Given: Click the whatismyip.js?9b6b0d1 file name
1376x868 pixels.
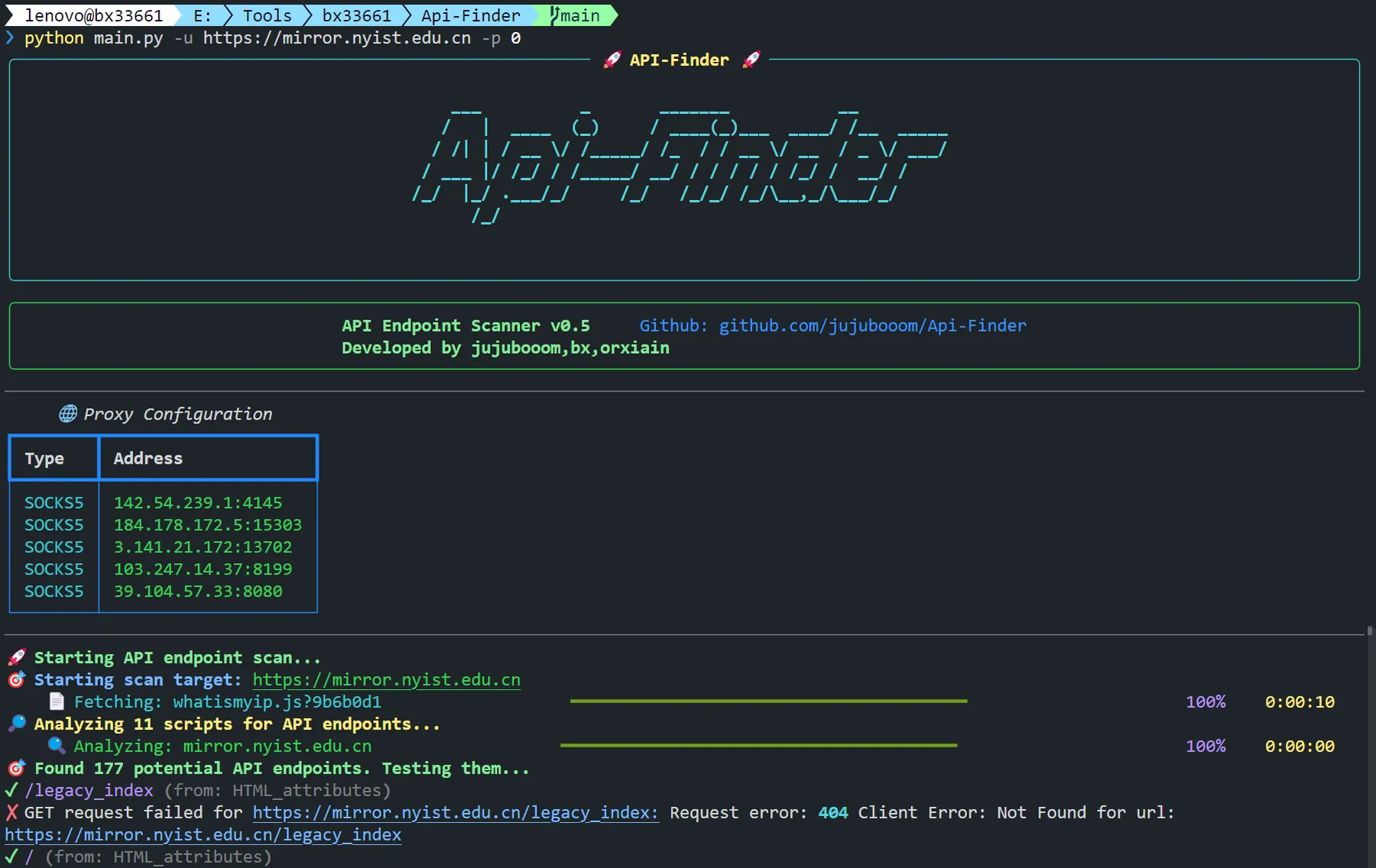Looking at the screenshot, I should pyautogui.click(x=277, y=701).
